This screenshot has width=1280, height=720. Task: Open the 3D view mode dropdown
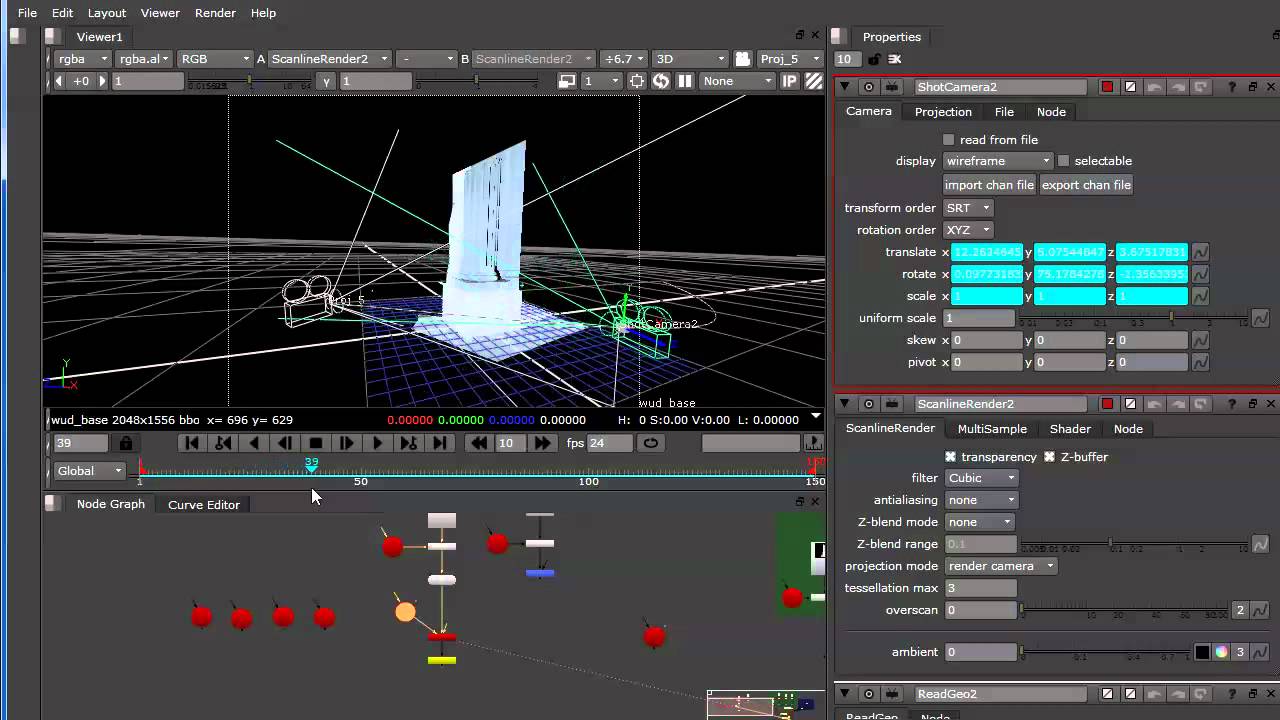[690, 59]
